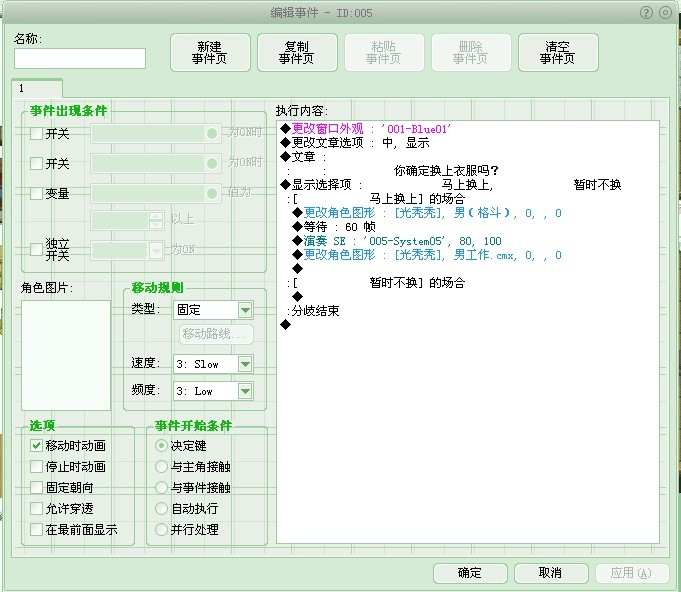This screenshot has width=681, height=592.
Task: Select the 自动执行 radio button
Action: pos(161,508)
